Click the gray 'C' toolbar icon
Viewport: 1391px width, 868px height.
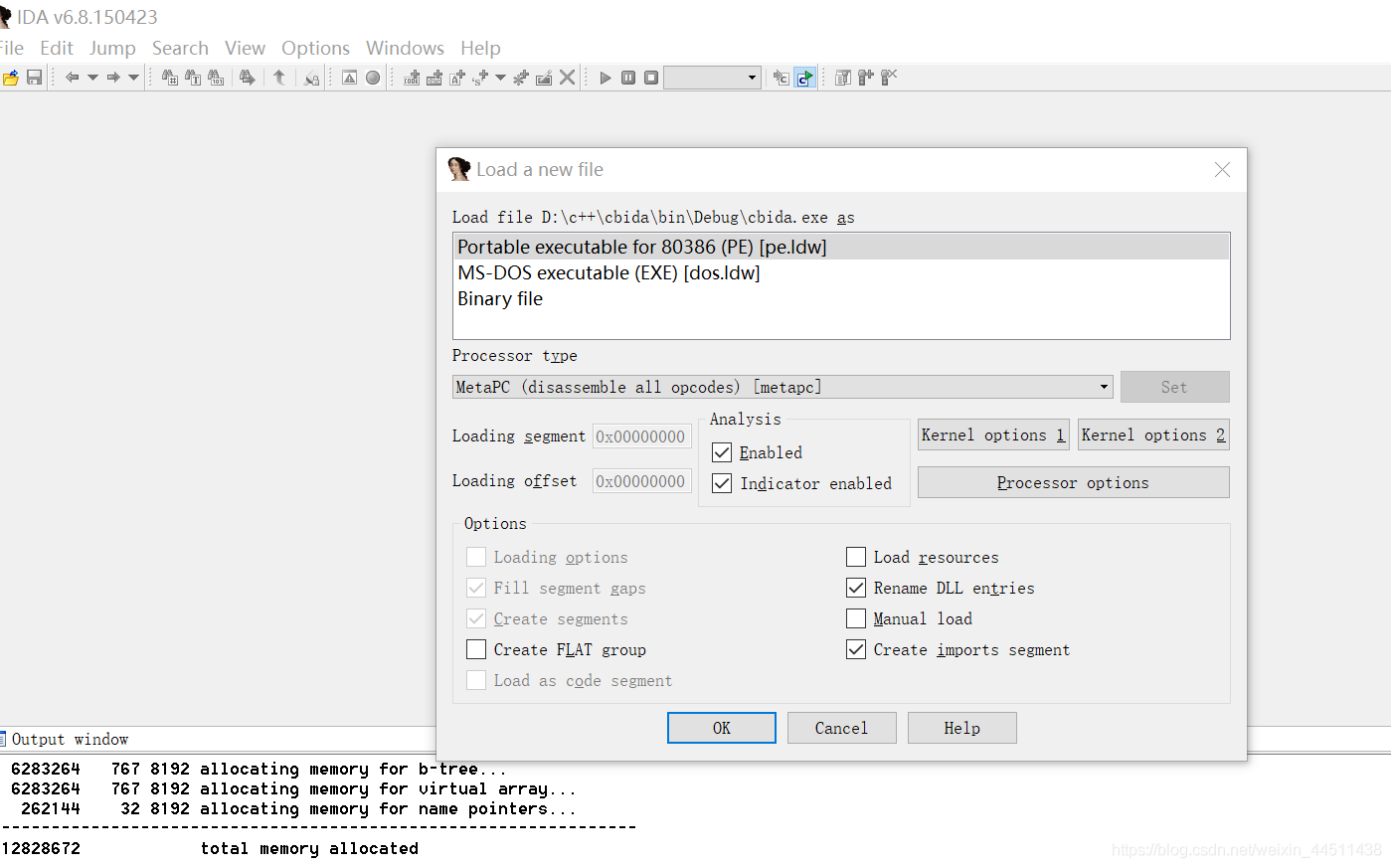782,78
